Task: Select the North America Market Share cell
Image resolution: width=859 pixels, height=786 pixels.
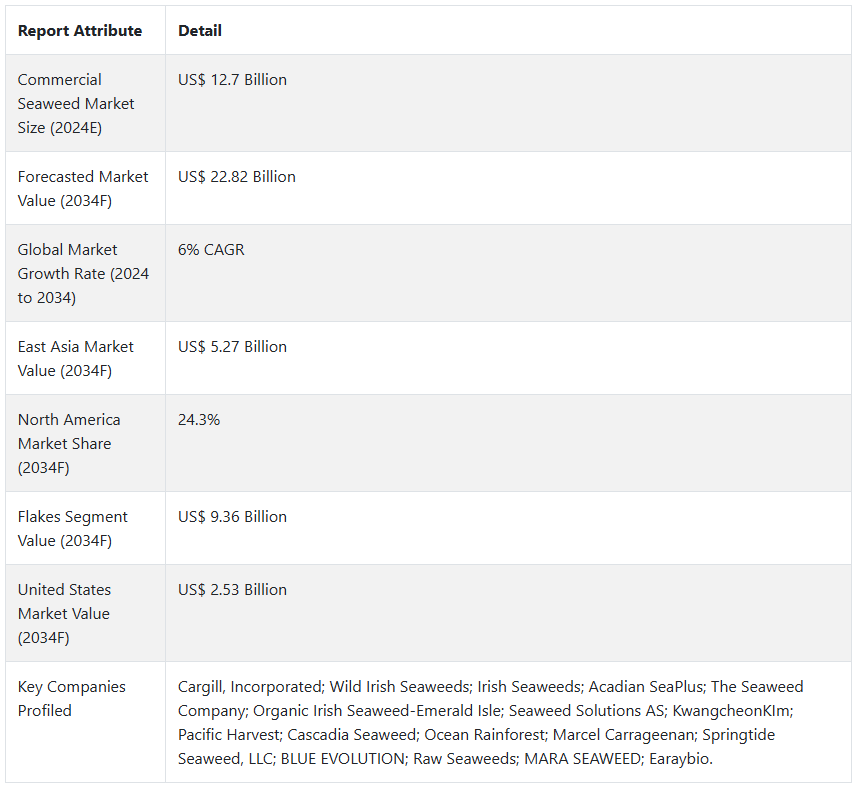Action: pyautogui.click(x=69, y=443)
